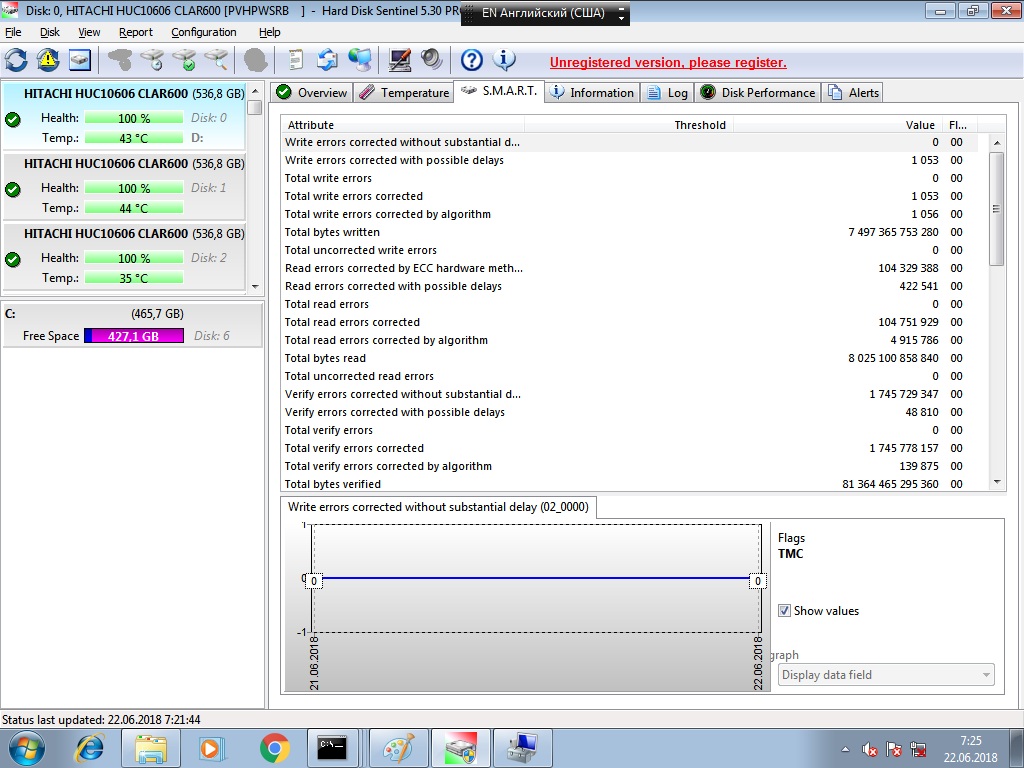
Task: Select the Total verify errors corrected row
Action: (x=630, y=448)
